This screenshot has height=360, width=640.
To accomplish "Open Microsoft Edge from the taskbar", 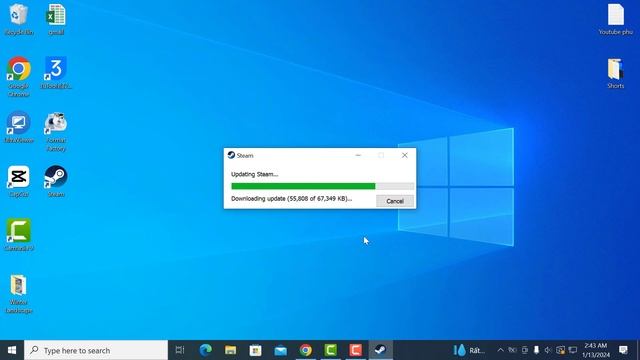I will pos(205,350).
